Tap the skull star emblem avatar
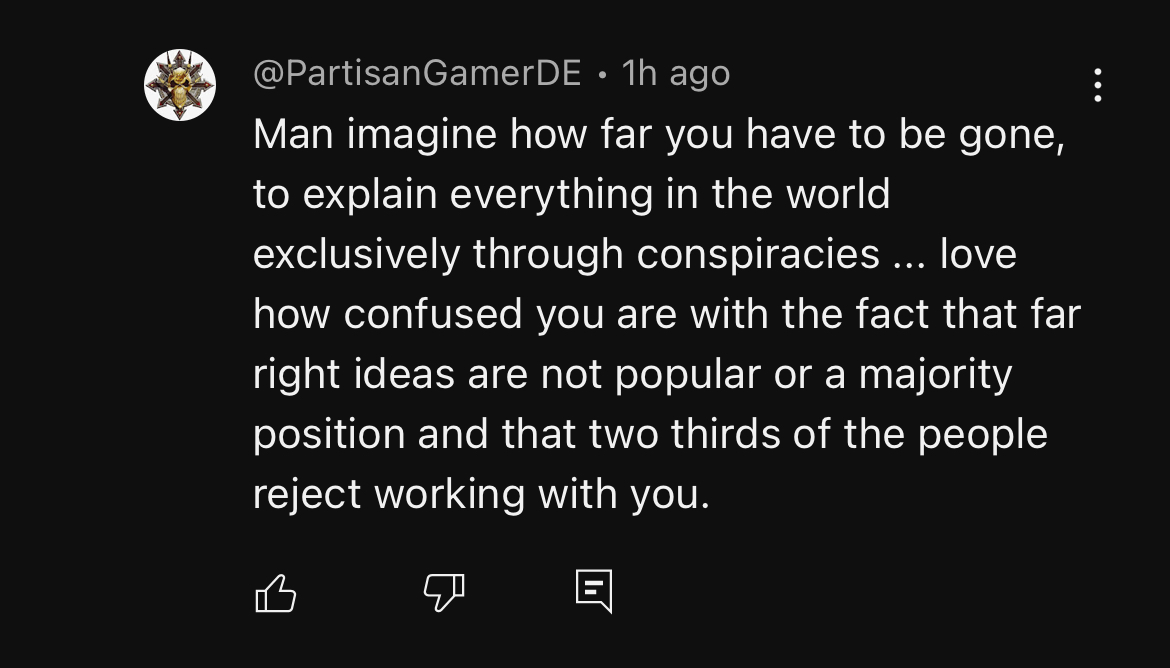The width and height of the screenshot is (1170, 668). [x=180, y=85]
